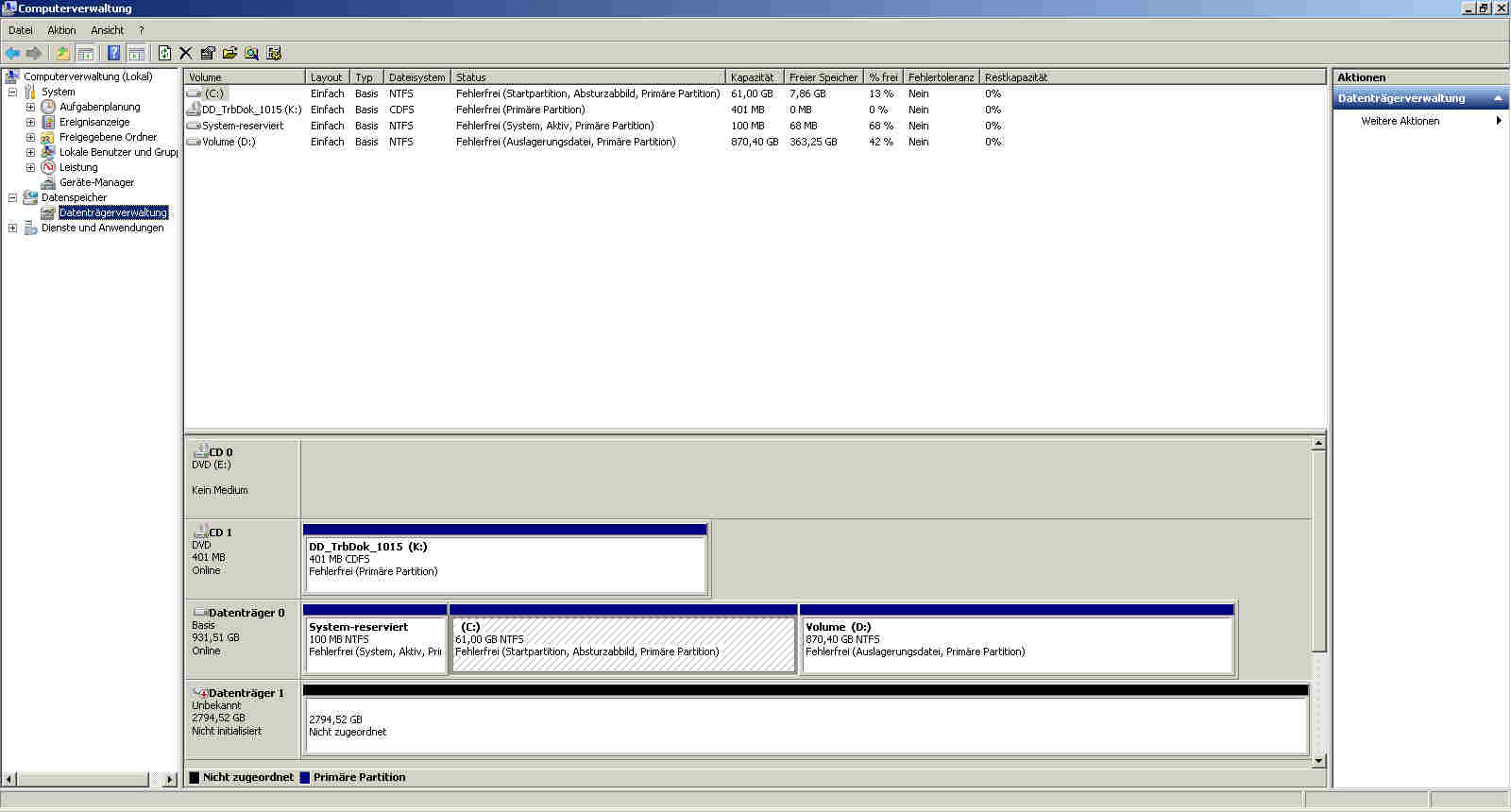This screenshot has width=1511, height=812.
Task: Click the Geräte-Manager icon
Action: tap(48, 182)
